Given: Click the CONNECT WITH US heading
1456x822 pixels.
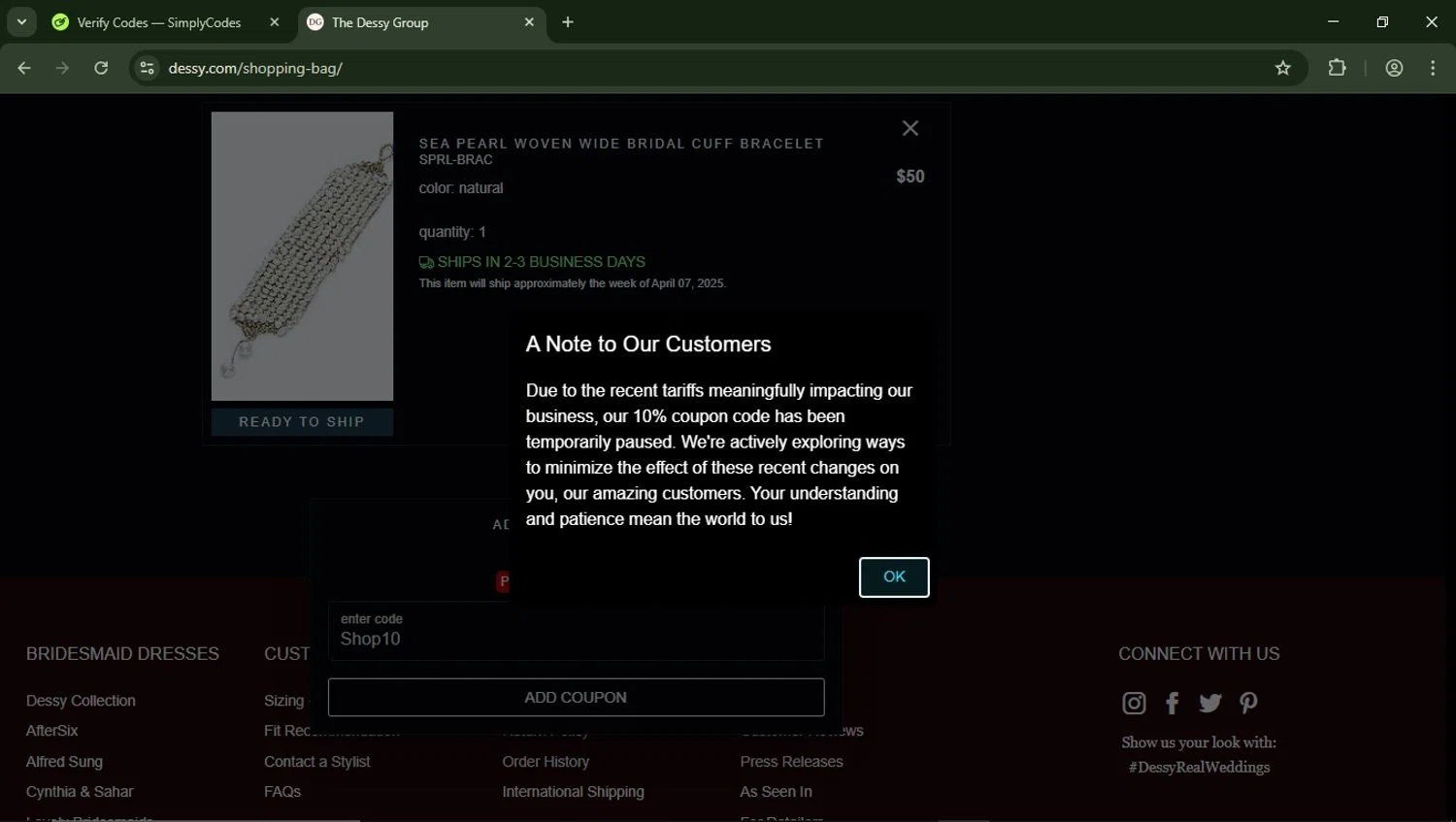Looking at the screenshot, I should [1199, 654].
